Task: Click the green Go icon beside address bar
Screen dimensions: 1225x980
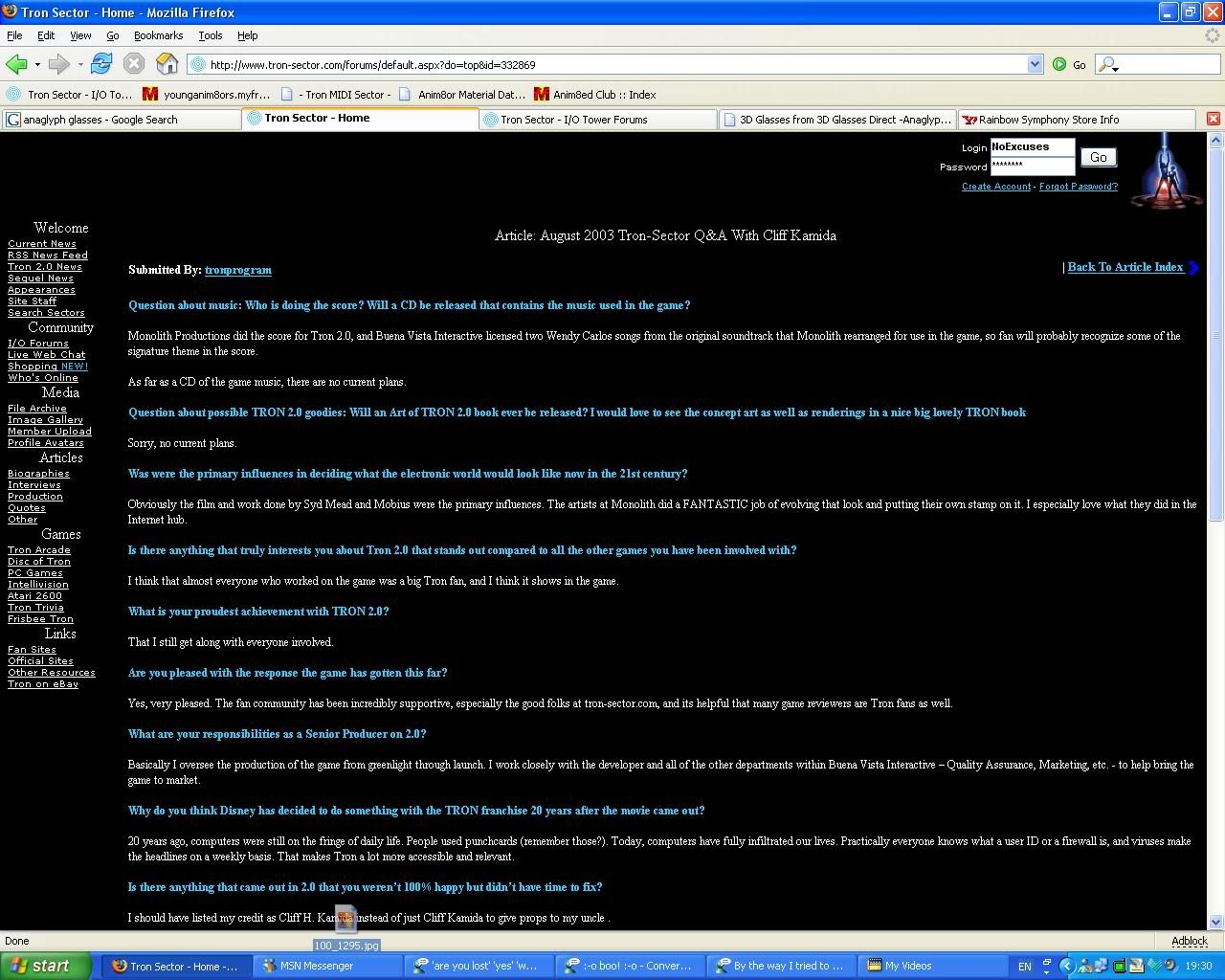Action: point(1059,64)
